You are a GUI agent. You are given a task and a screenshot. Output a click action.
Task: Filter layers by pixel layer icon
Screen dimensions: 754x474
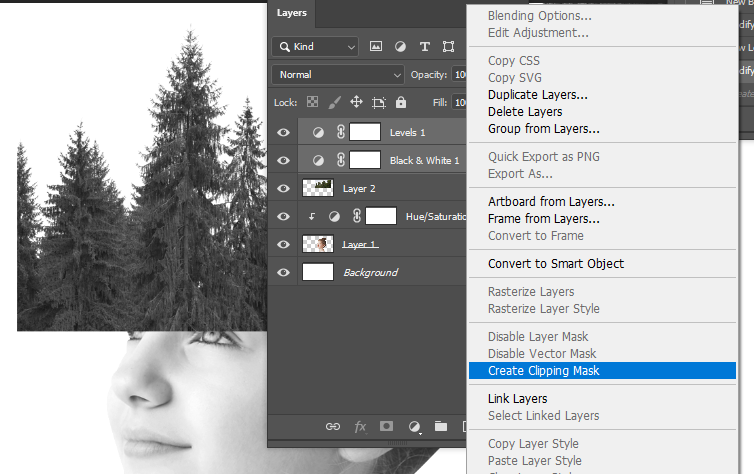tap(376, 46)
